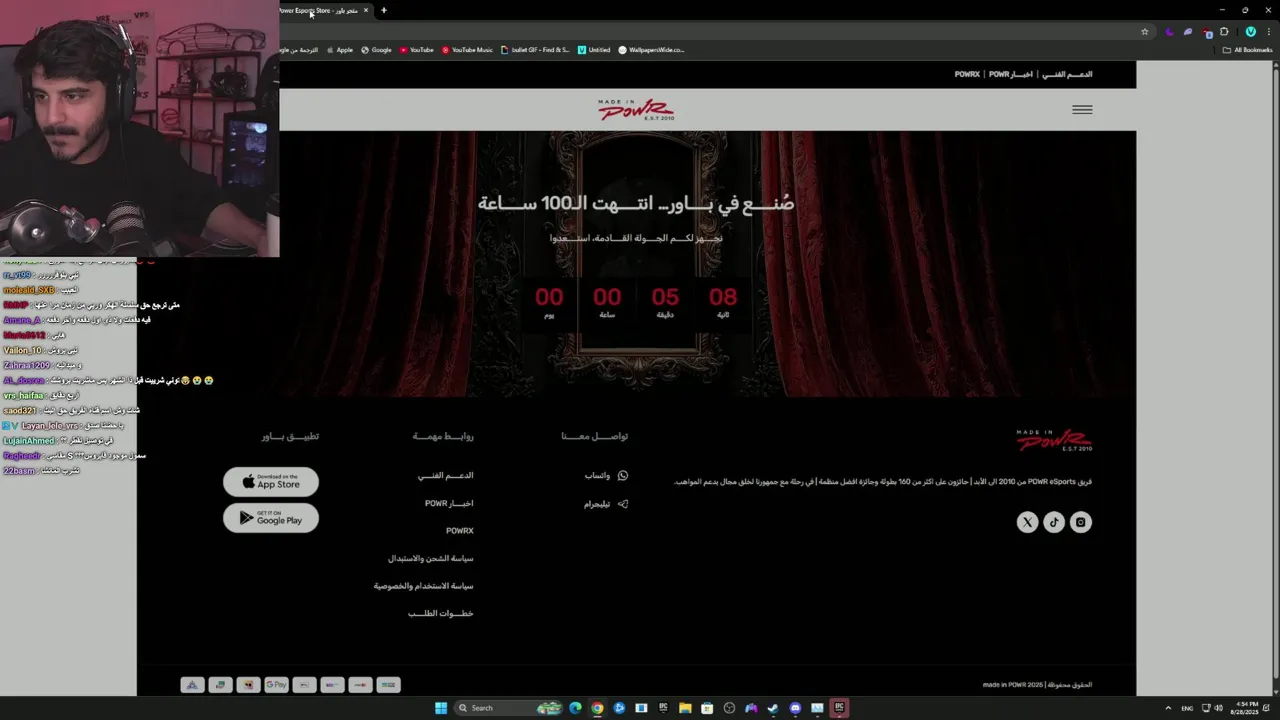
Task: Open the WallpapersWide bookmark
Action: coord(651,49)
